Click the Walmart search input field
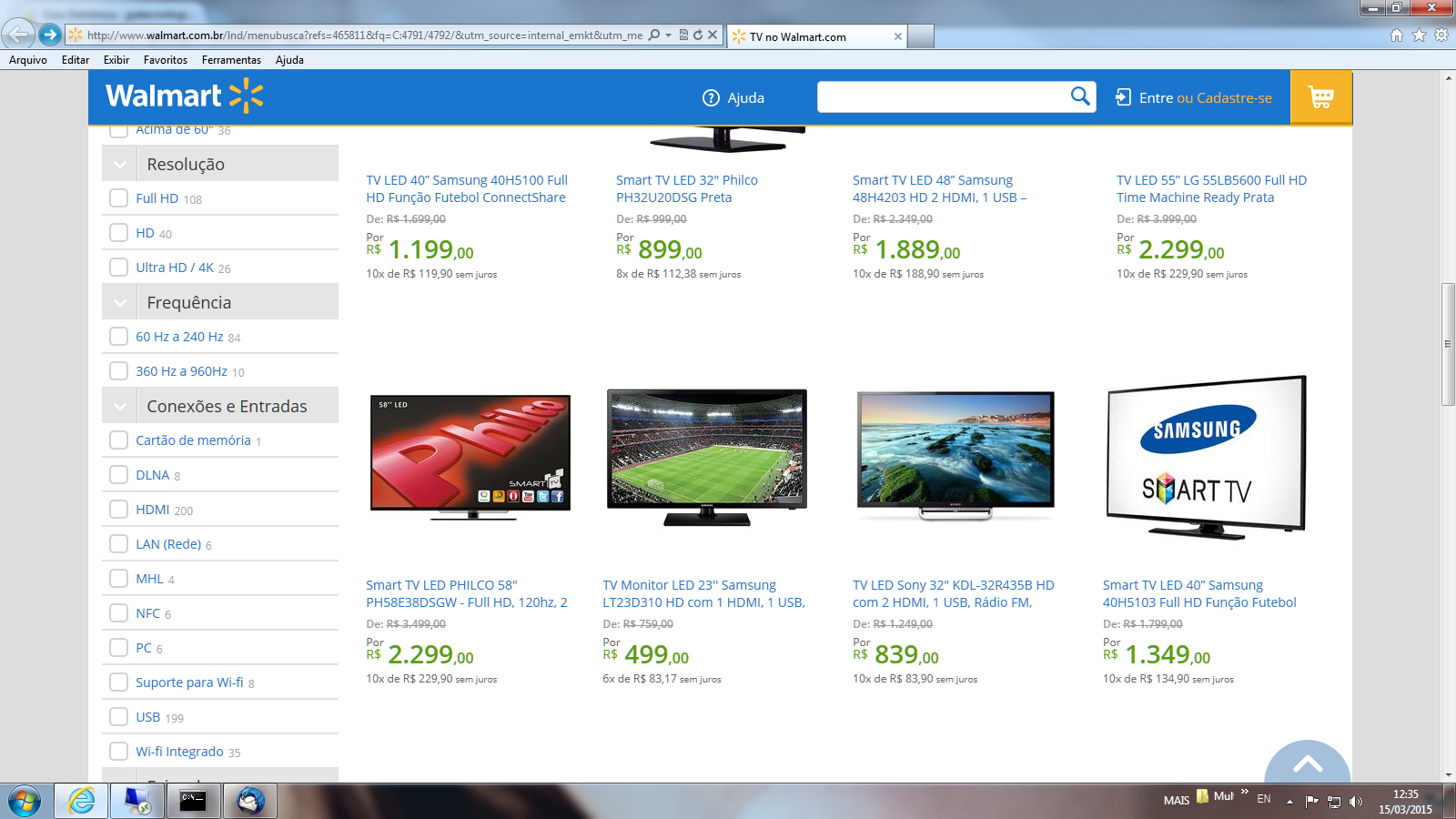Image resolution: width=1456 pixels, height=819 pixels. [944, 96]
